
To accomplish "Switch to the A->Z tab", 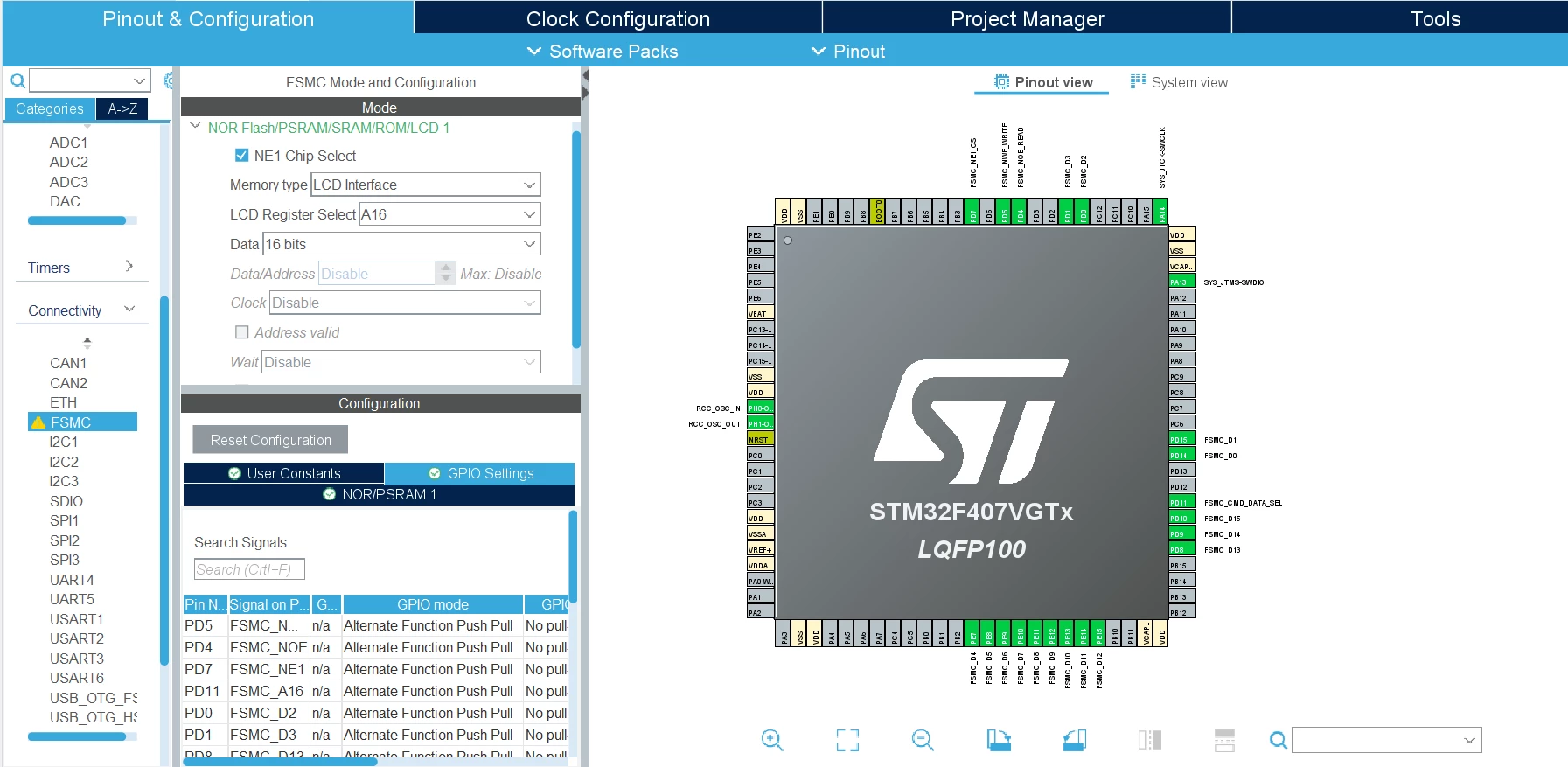I will pyautogui.click(x=122, y=108).
